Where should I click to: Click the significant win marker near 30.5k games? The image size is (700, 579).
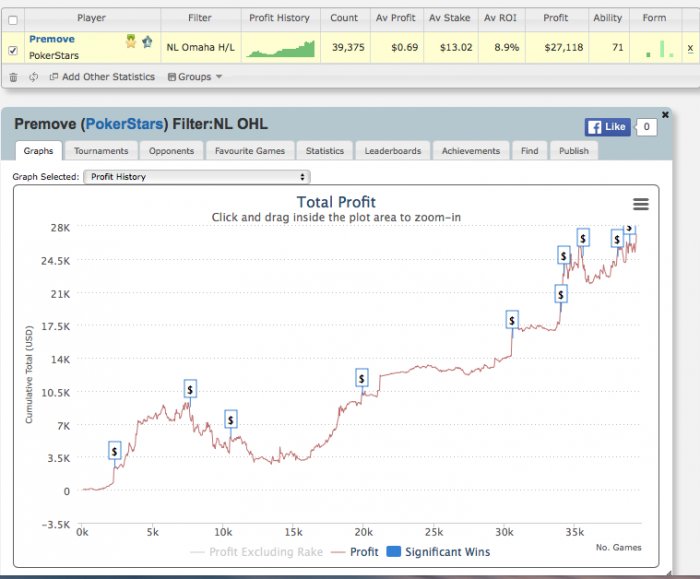pos(512,320)
